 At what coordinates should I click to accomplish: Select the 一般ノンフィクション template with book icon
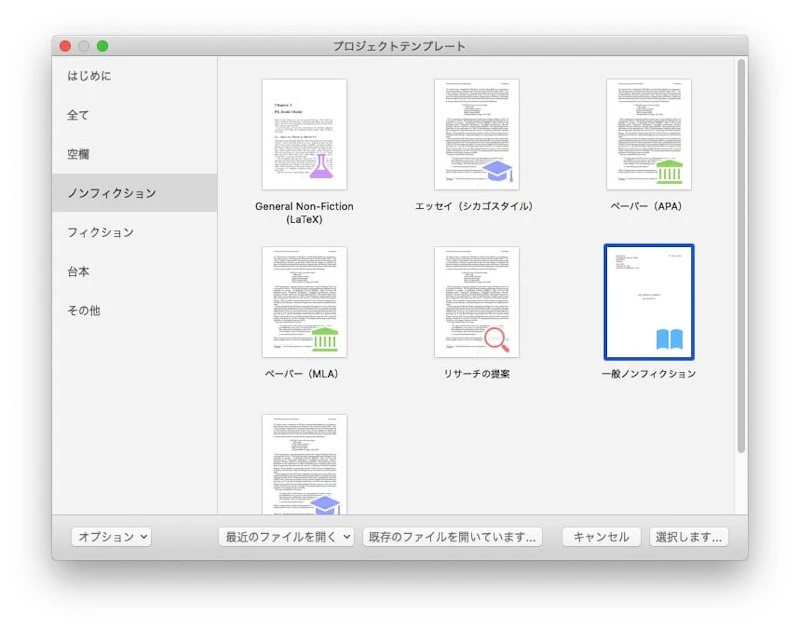point(648,302)
